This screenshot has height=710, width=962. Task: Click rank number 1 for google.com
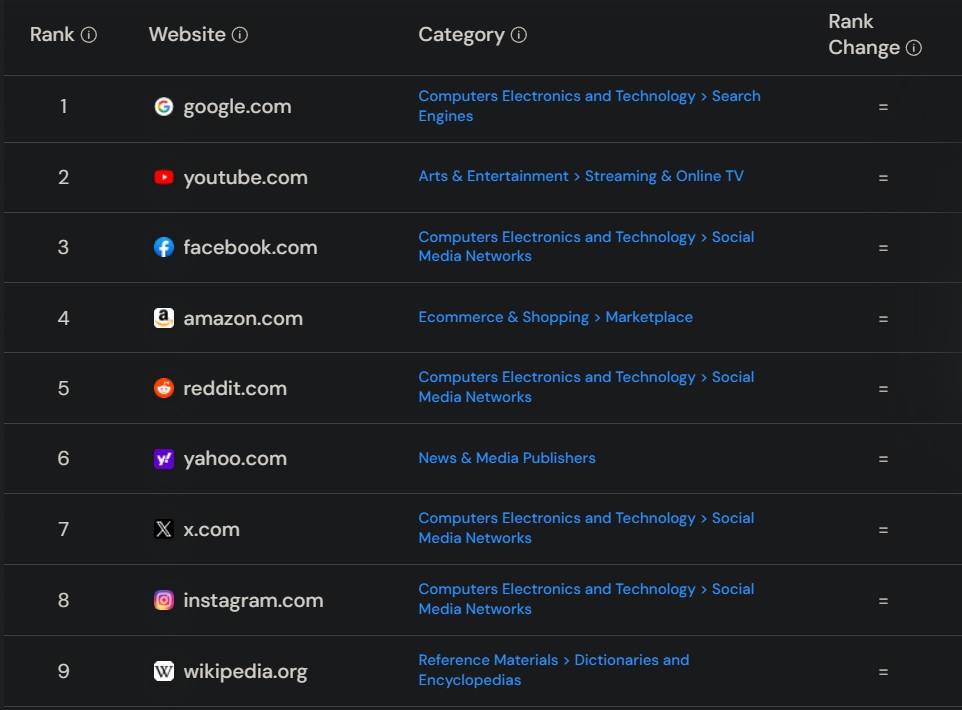[x=63, y=107]
